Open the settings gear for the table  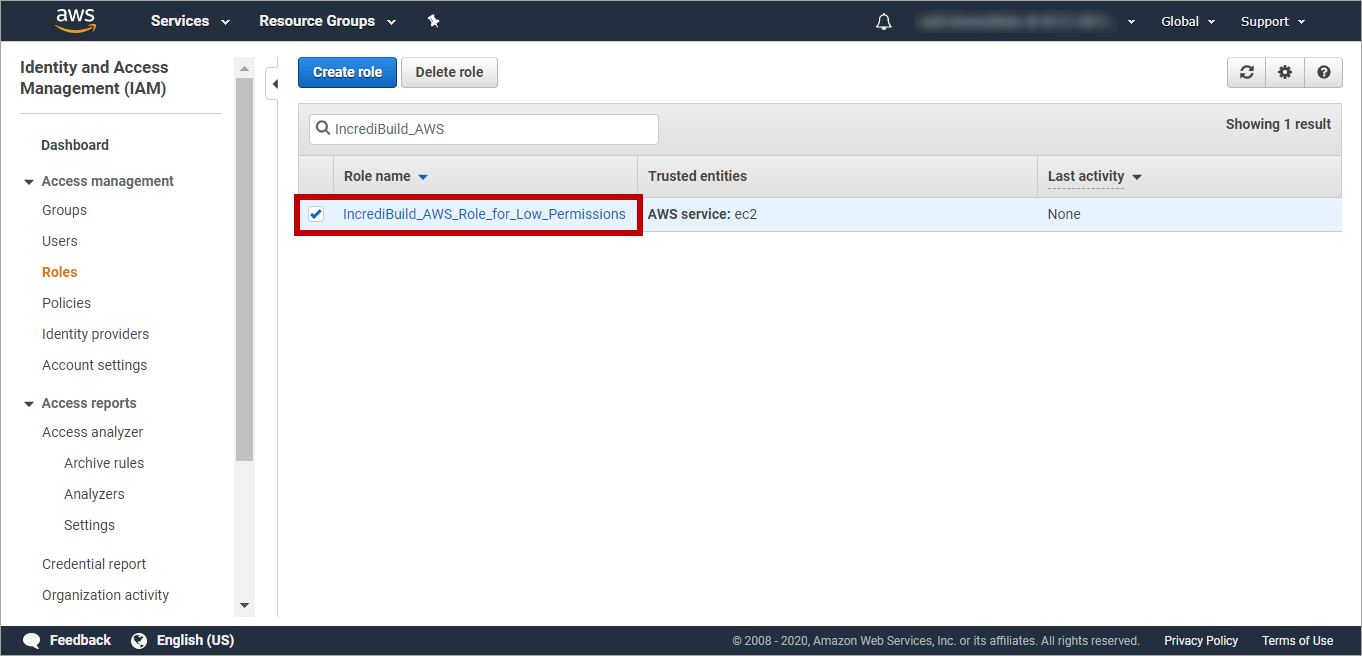point(1285,72)
